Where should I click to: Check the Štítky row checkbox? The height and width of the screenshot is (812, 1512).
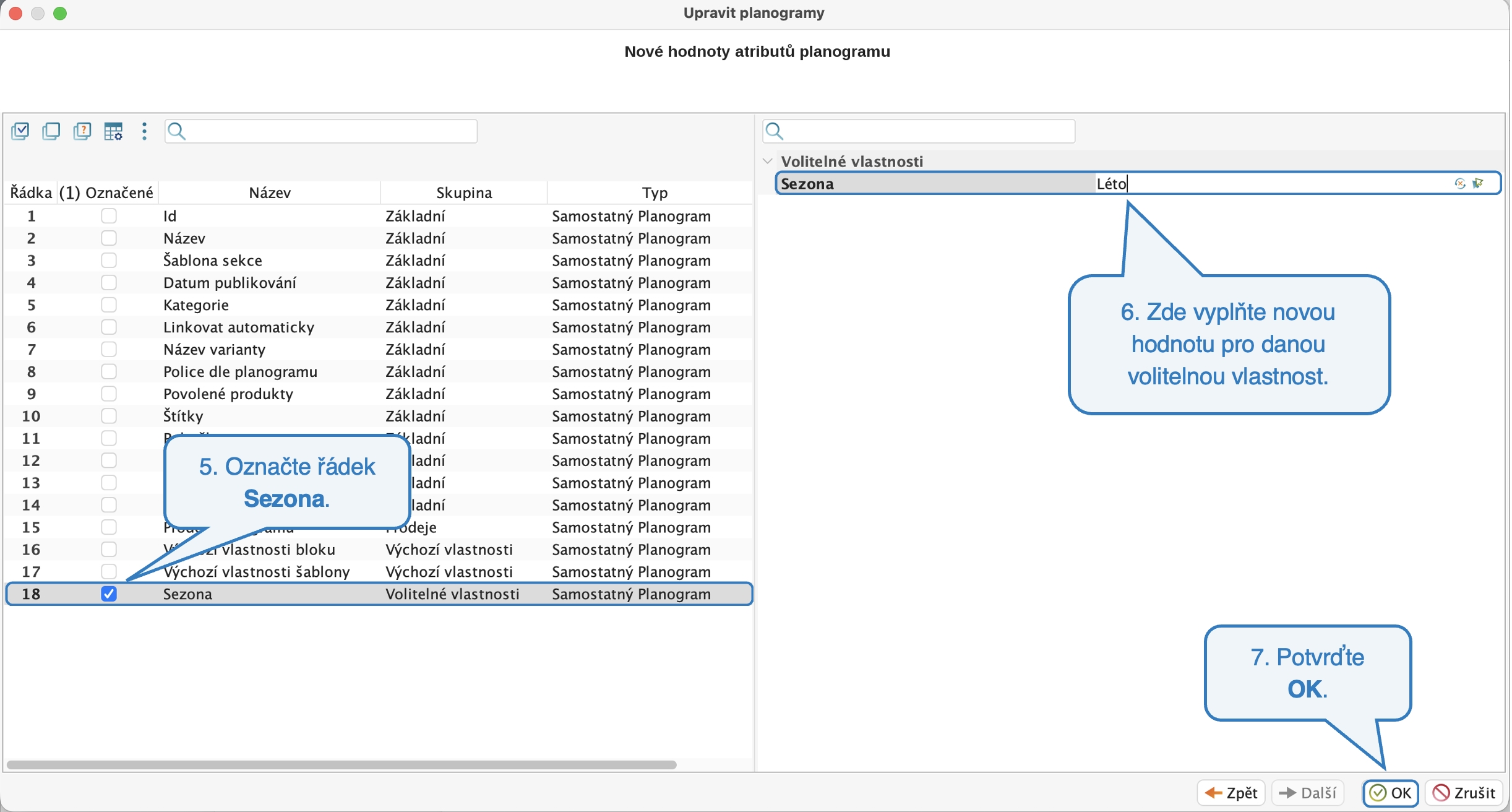coord(109,416)
